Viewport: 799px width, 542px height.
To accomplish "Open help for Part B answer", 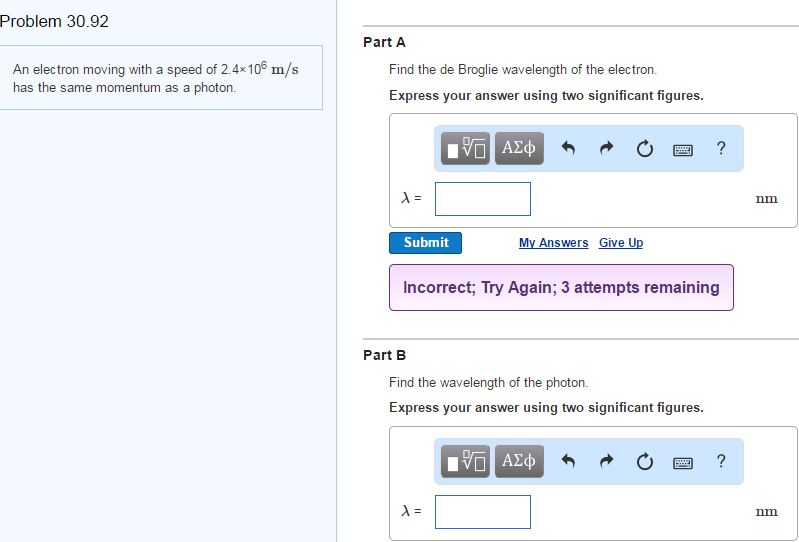I will click(x=721, y=461).
